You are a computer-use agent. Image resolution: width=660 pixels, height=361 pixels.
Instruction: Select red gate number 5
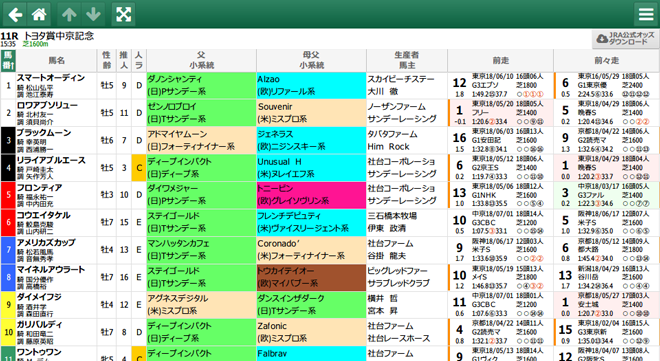8,195
